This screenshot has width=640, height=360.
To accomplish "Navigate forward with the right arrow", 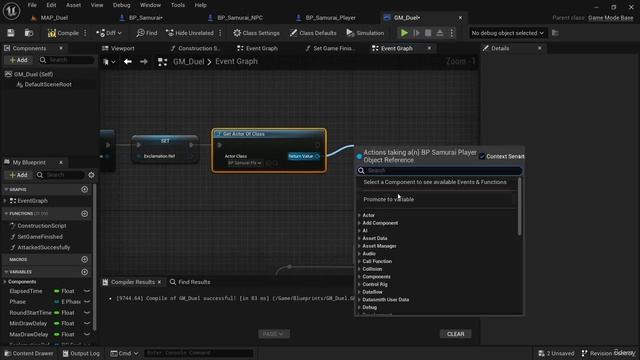I will click(143, 62).
